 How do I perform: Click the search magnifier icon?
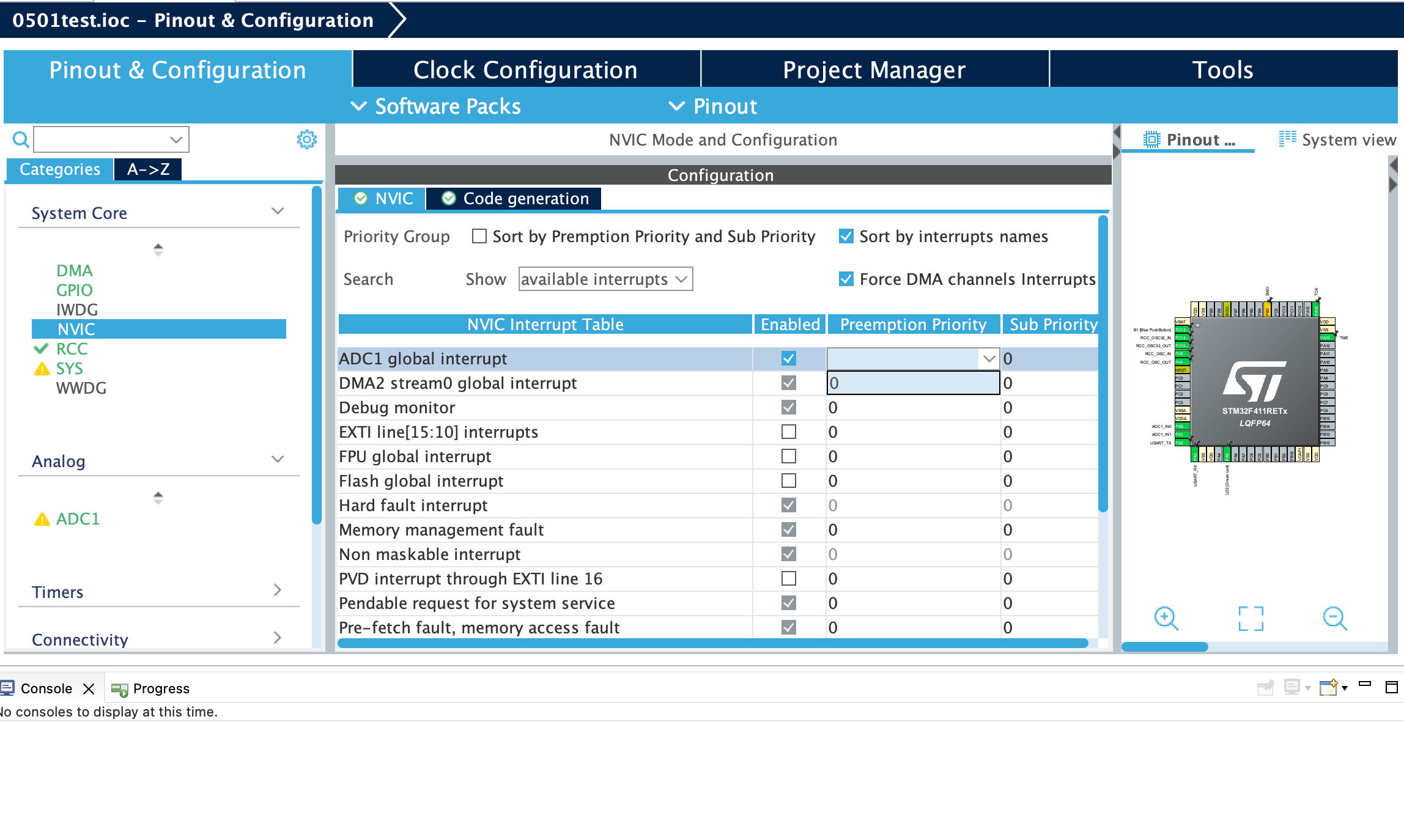[20, 140]
